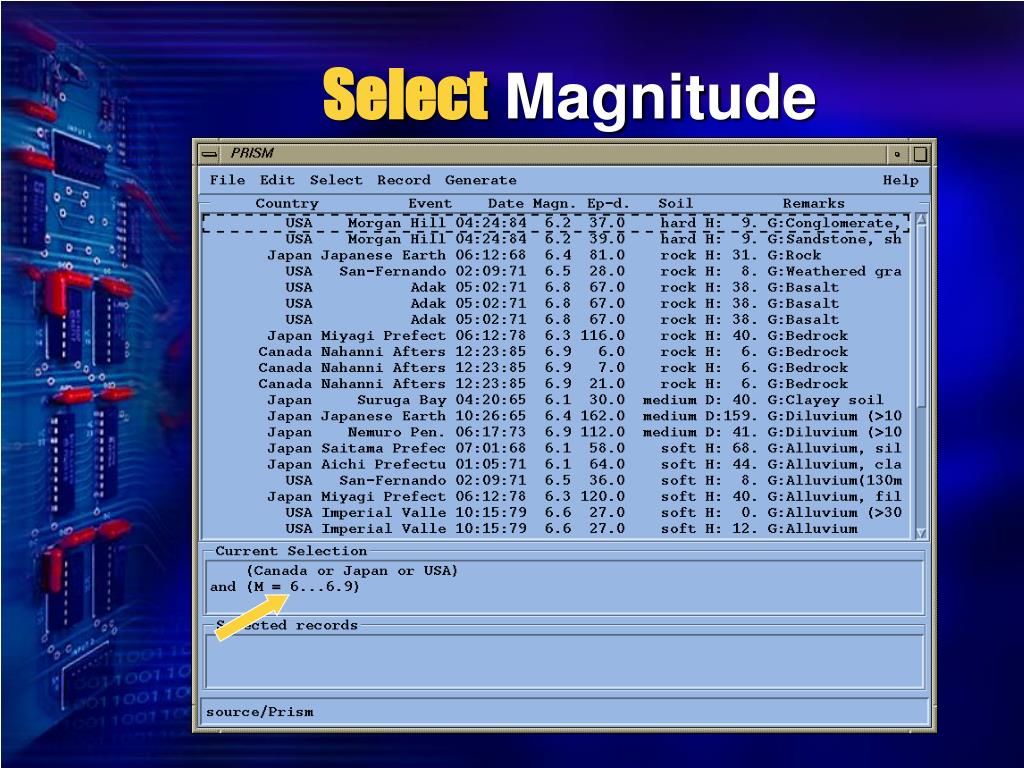Click the PRISM window minimize dot button

pyautogui.click(x=897, y=154)
